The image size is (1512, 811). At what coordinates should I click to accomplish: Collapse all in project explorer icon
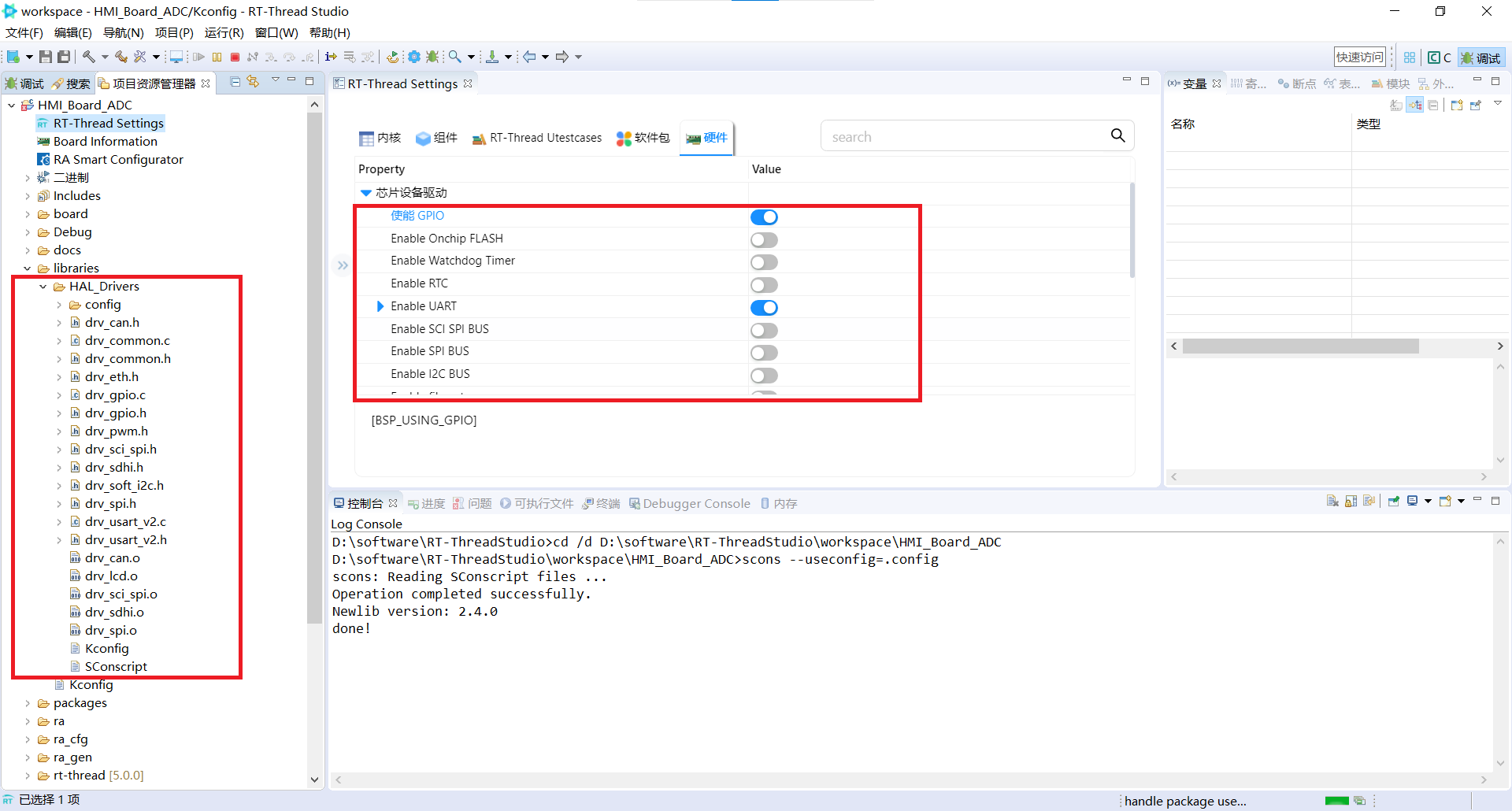coord(235,81)
